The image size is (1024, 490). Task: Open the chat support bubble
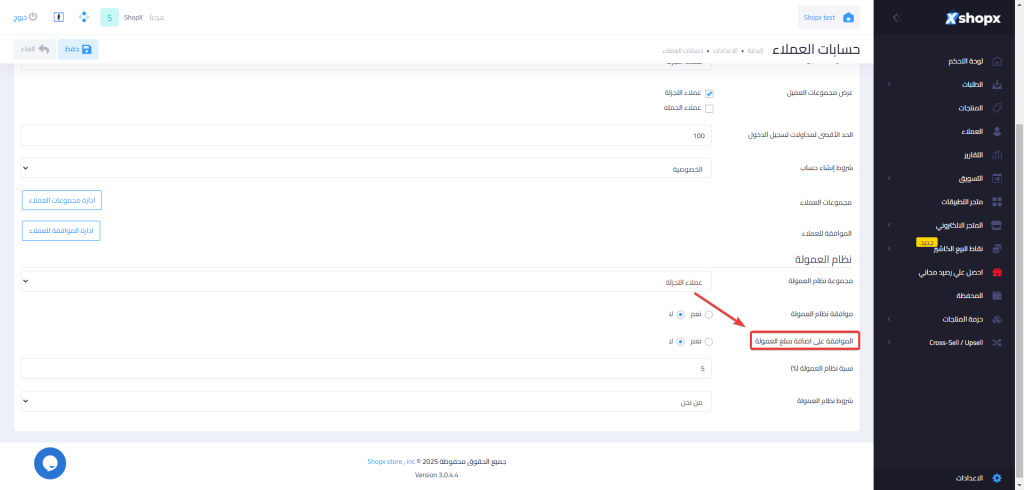[x=50, y=463]
